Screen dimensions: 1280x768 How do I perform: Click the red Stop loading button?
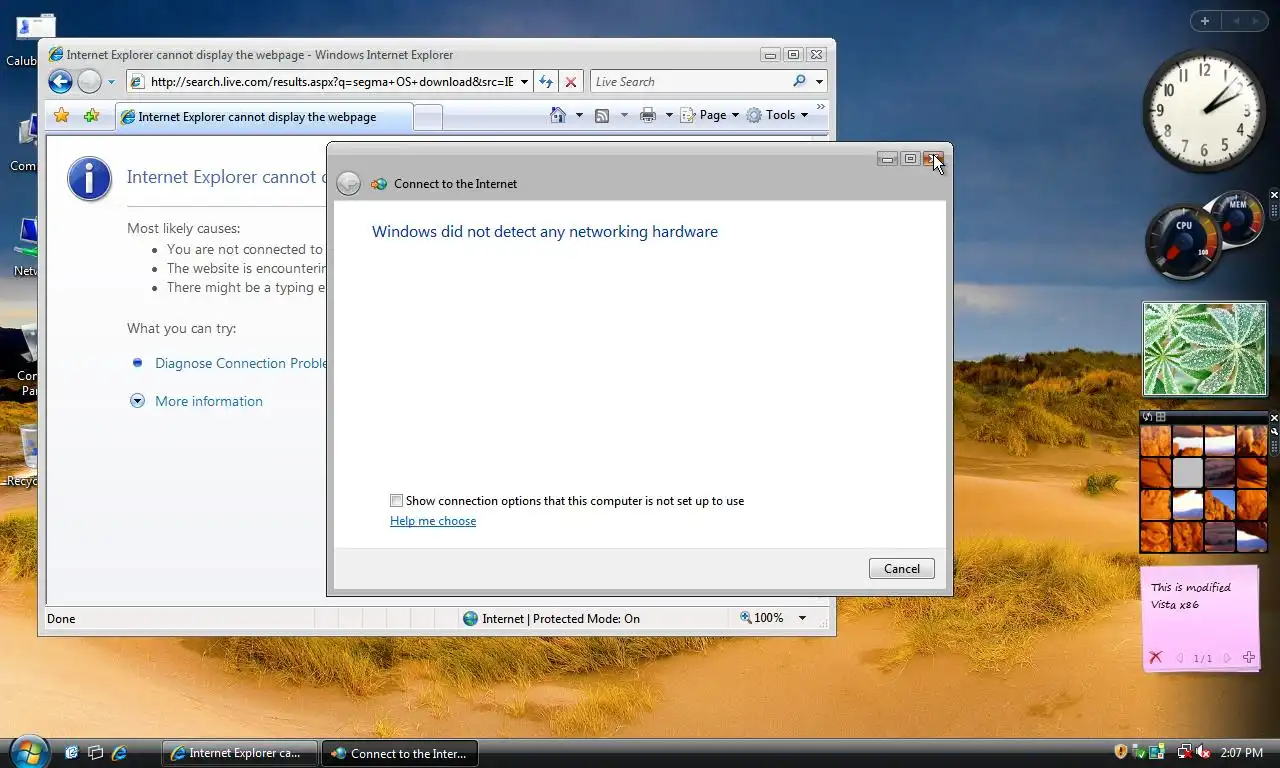570,82
